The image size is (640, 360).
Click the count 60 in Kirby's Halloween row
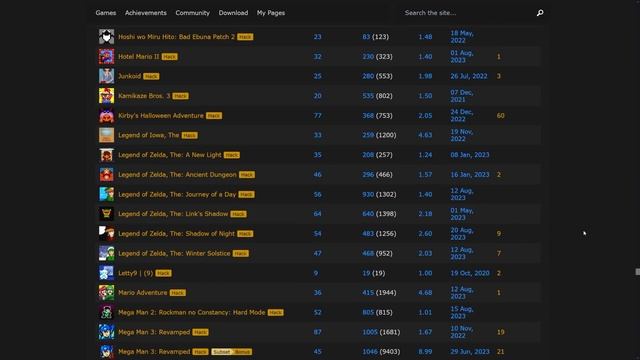tap(500, 116)
